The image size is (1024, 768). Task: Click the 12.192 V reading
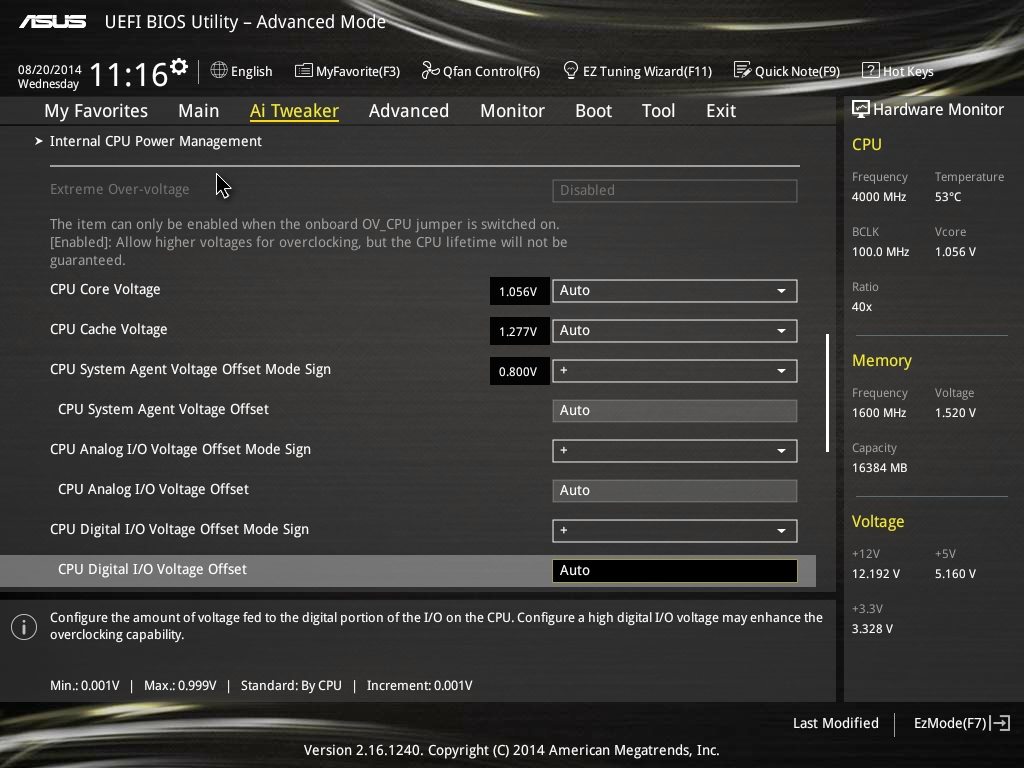(875, 574)
